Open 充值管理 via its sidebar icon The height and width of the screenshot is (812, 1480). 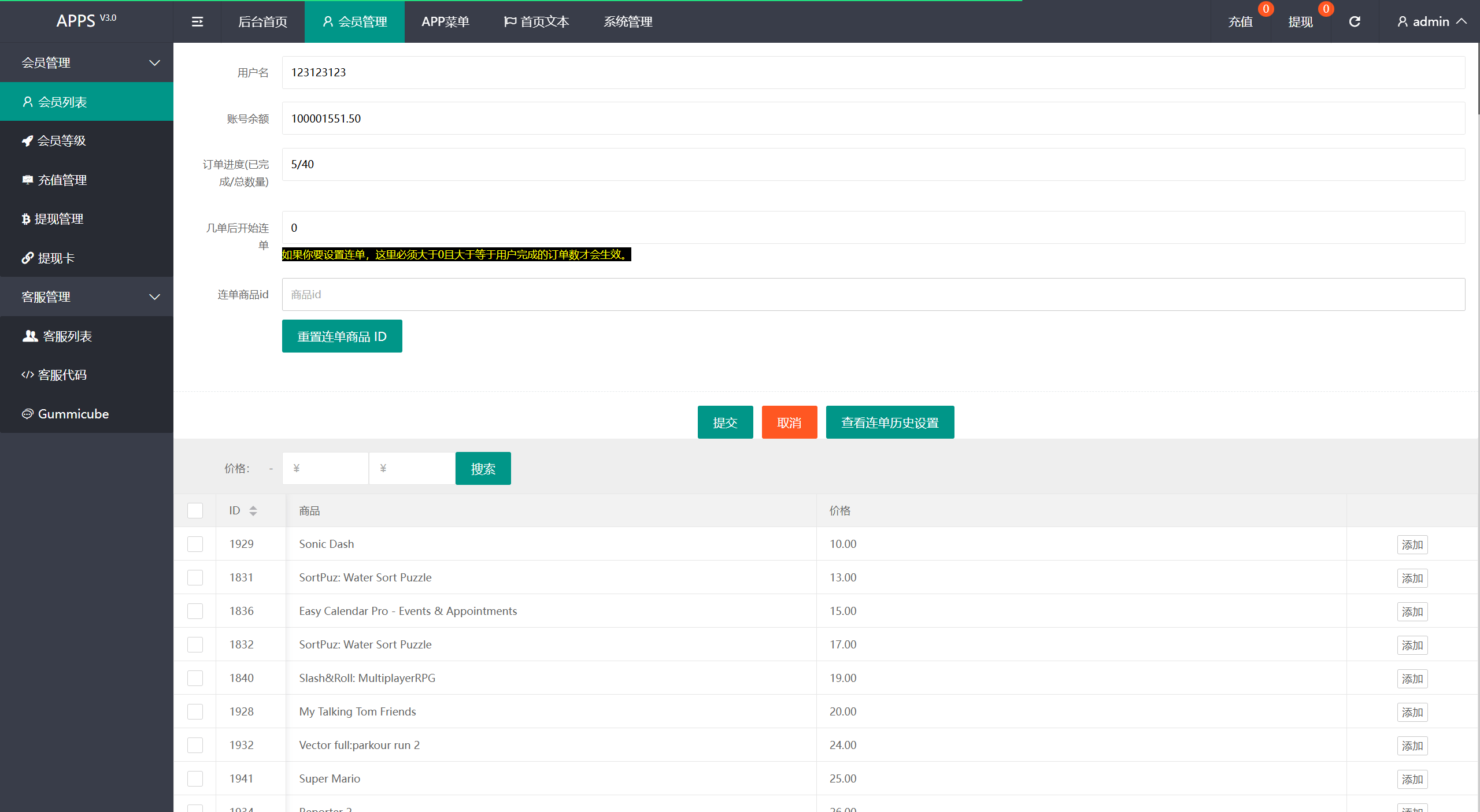click(27, 180)
